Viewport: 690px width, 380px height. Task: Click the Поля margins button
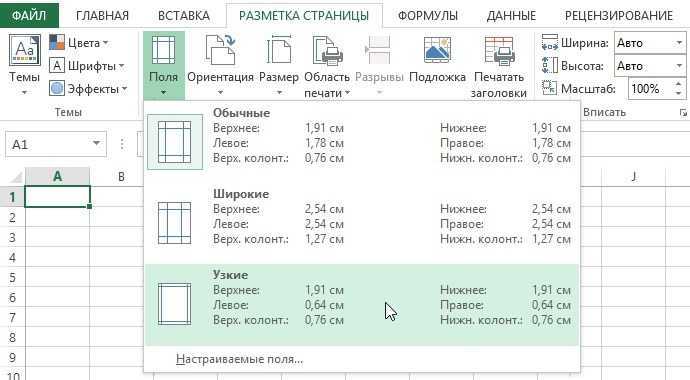[164, 65]
